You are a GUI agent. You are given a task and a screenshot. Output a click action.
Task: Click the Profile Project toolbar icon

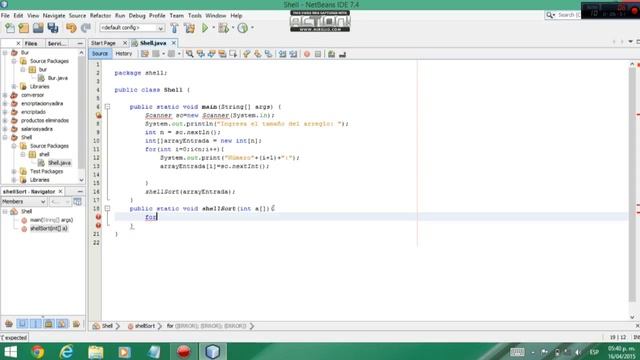(x=243, y=28)
